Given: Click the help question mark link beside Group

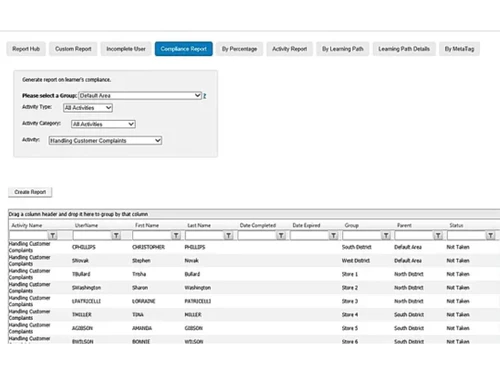Looking at the screenshot, I should [204, 96].
